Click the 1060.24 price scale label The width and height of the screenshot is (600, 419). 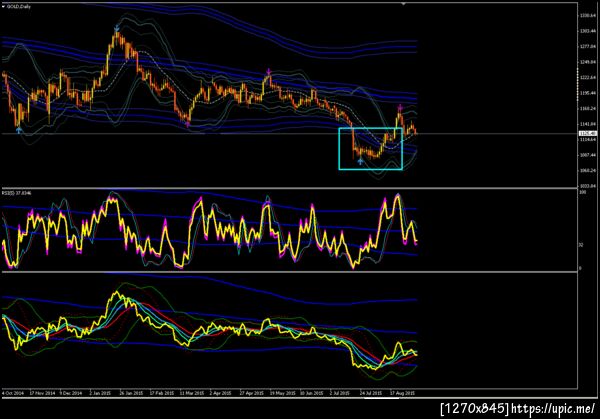pos(587,171)
